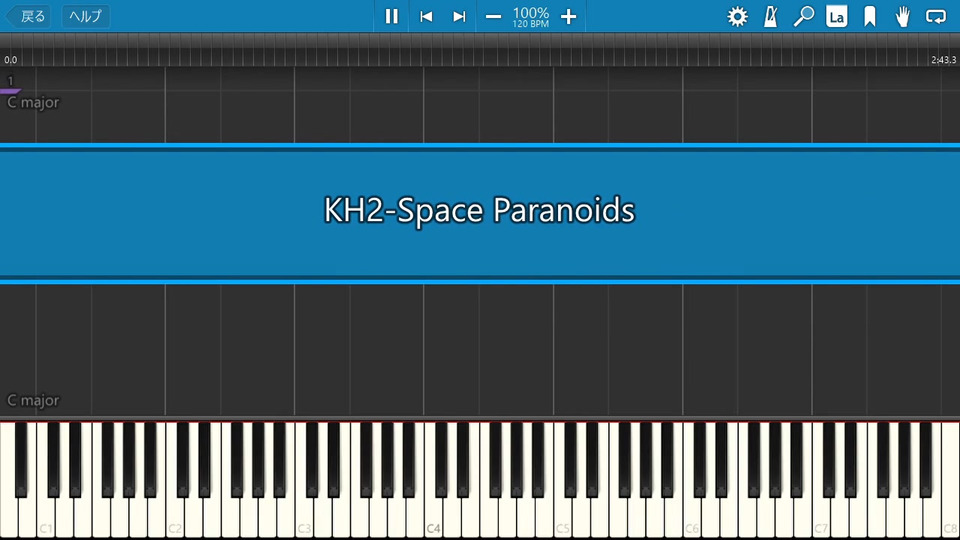
Task: Open help with the ヘルプ button
Action: tap(86, 16)
